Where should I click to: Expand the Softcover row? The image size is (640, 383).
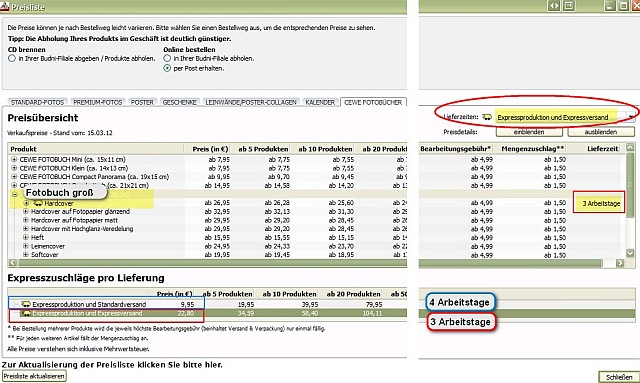pyautogui.click(x=26, y=254)
